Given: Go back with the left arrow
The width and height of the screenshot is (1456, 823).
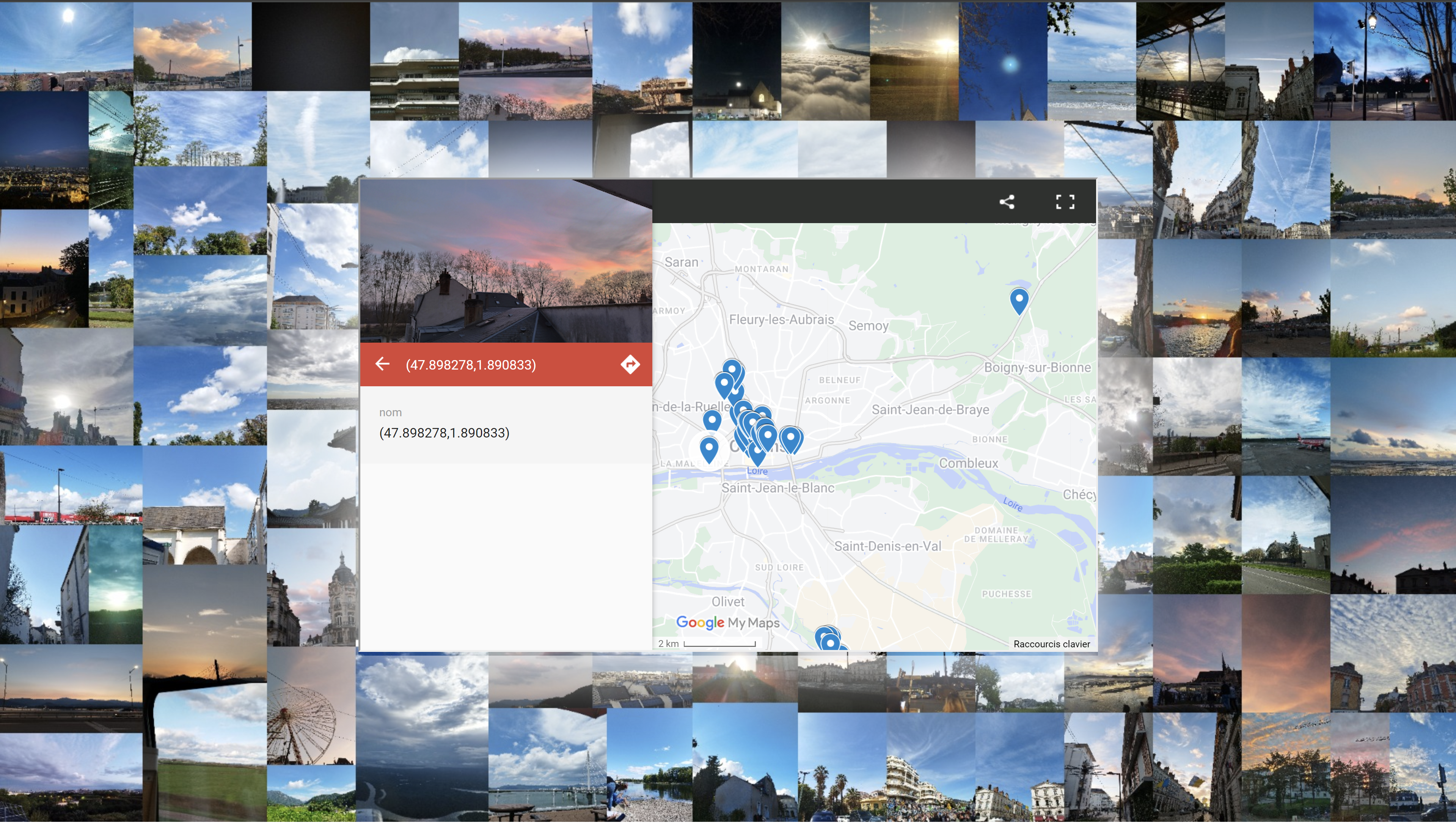Looking at the screenshot, I should point(383,364).
